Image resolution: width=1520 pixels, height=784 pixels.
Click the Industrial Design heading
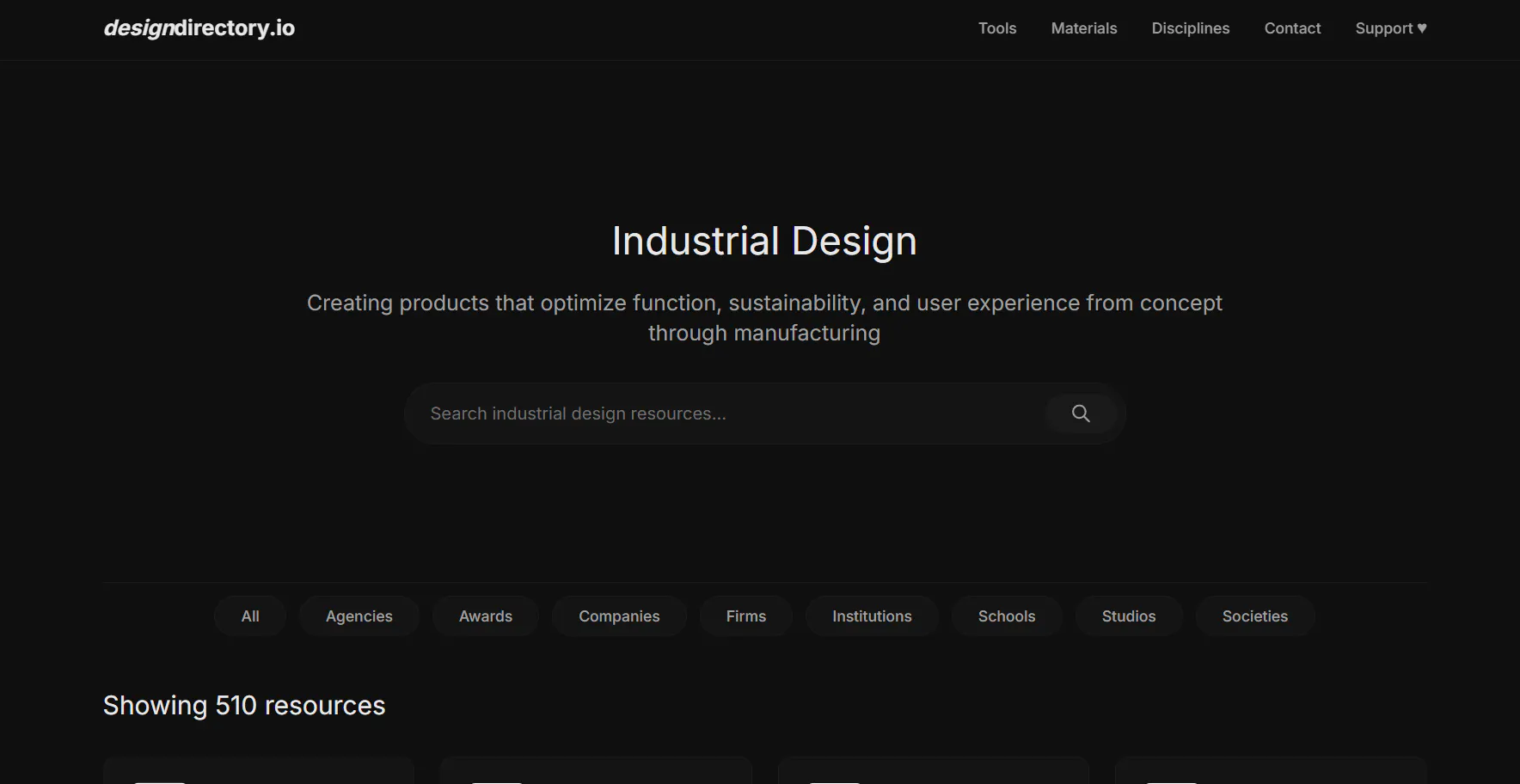tap(764, 241)
